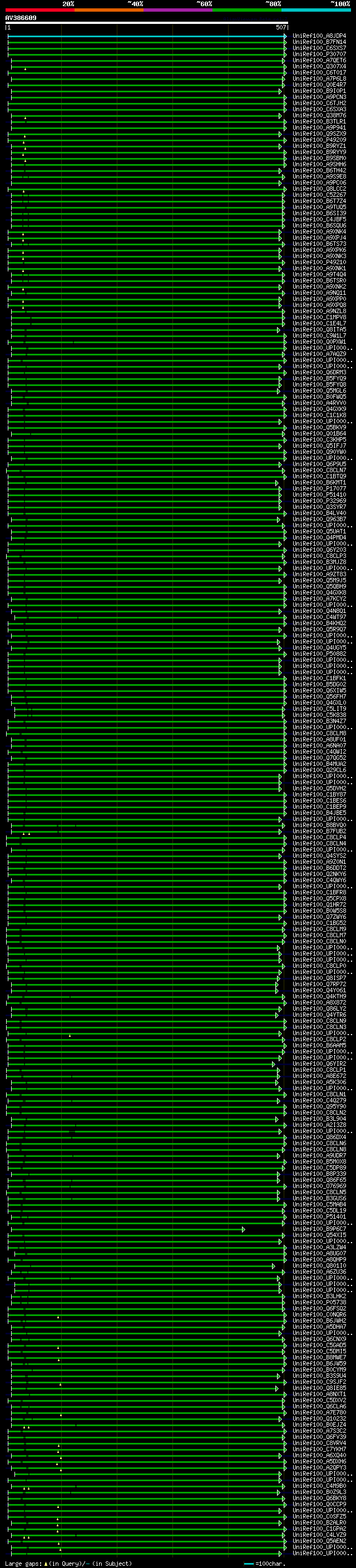This screenshot has height=1568, width=356.
Task: Click the short alignment arrowhead for UniRef100_B9P6C7
Action: coord(244,1229)
